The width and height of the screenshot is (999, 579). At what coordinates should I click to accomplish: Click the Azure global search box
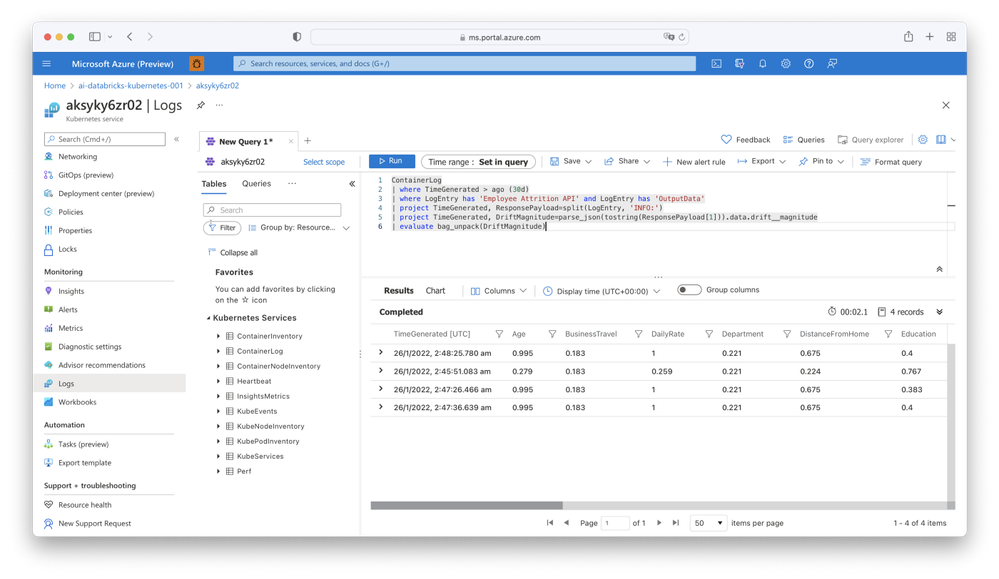465,64
